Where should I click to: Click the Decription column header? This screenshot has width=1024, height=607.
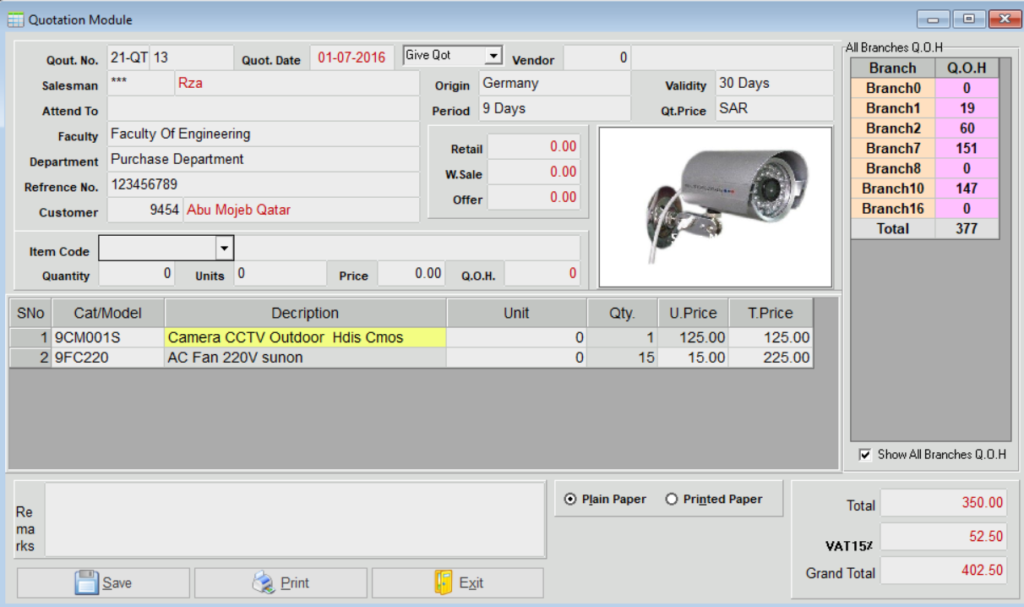coord(305,313)
